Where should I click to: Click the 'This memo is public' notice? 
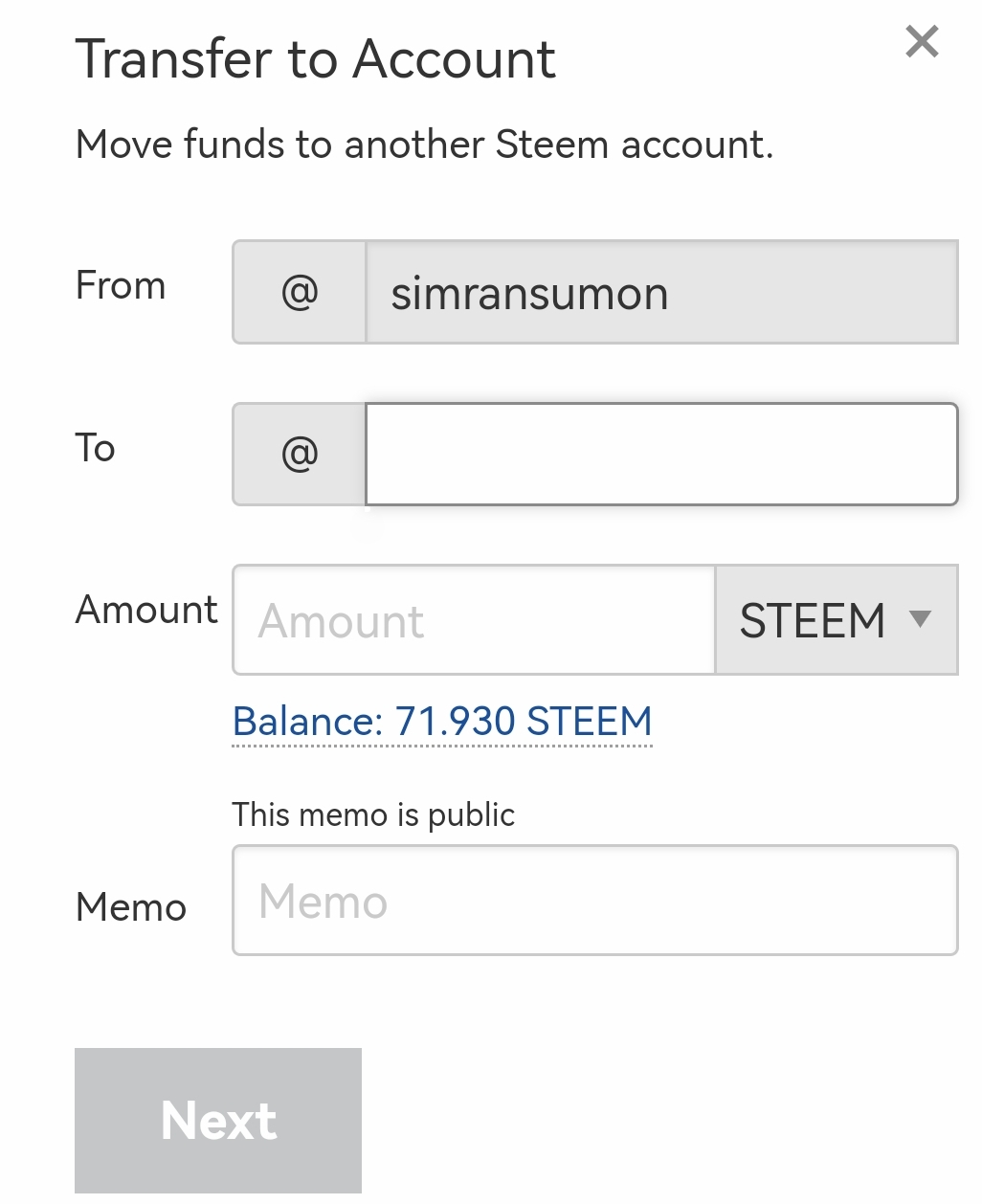click(373, 814)
